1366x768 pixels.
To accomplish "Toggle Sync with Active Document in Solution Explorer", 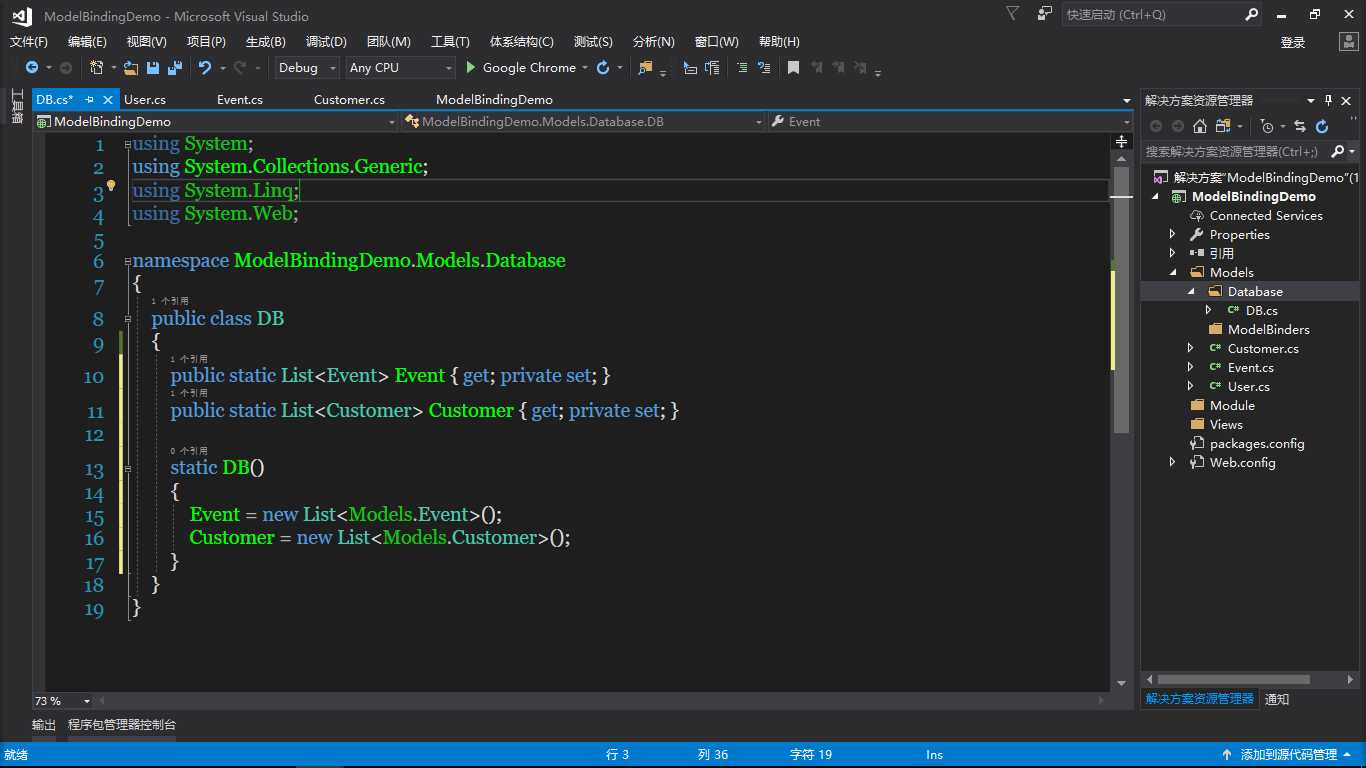I will coord(1300,126).
